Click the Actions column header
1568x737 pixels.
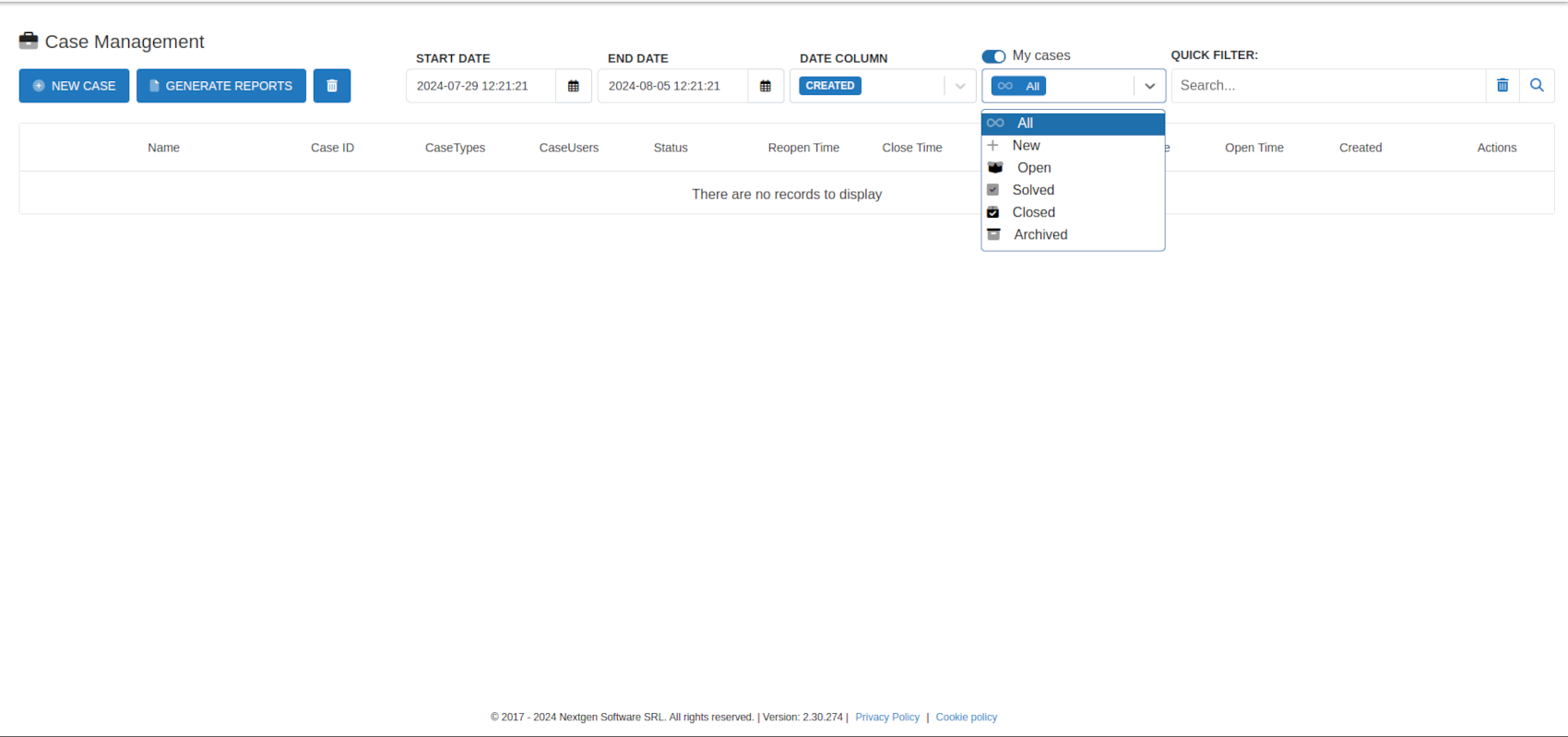1497,148
